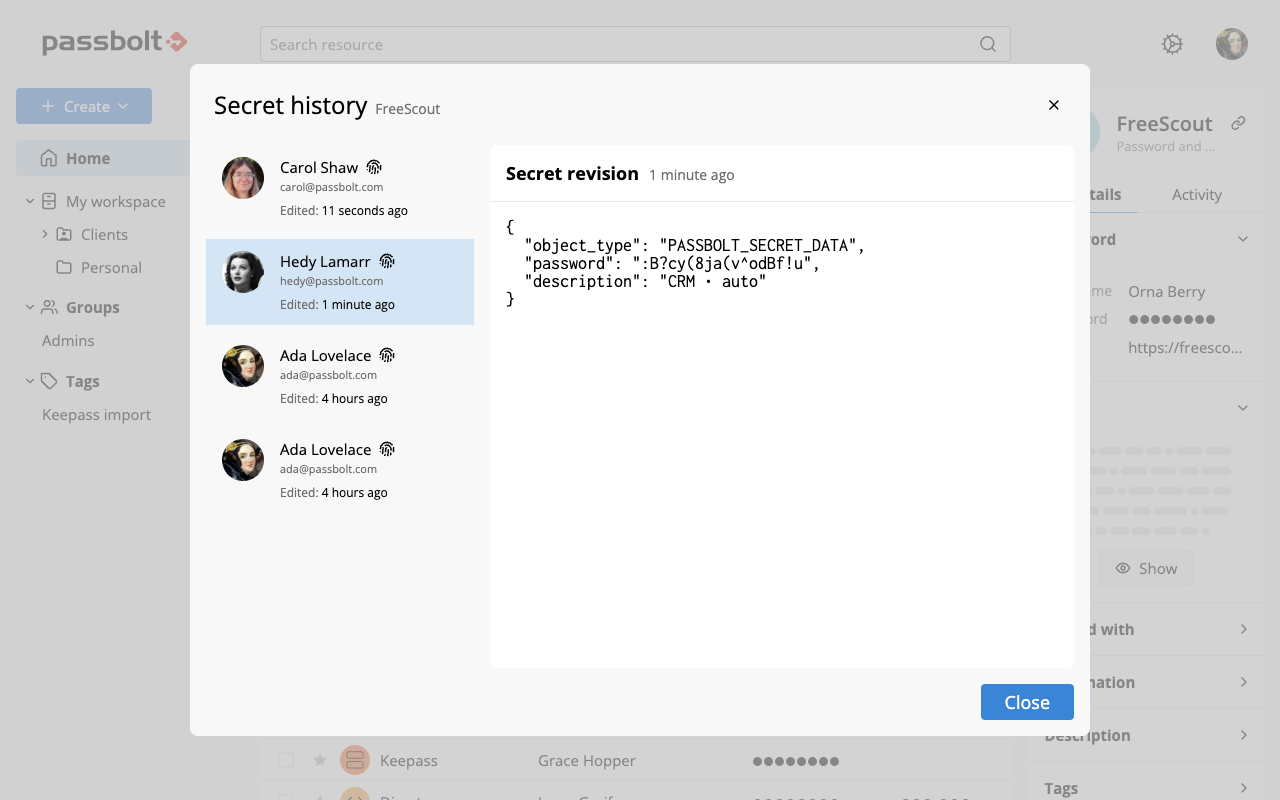Open the Clients folder
Viewport: 1280px width, 800px height.
[104, 234]
